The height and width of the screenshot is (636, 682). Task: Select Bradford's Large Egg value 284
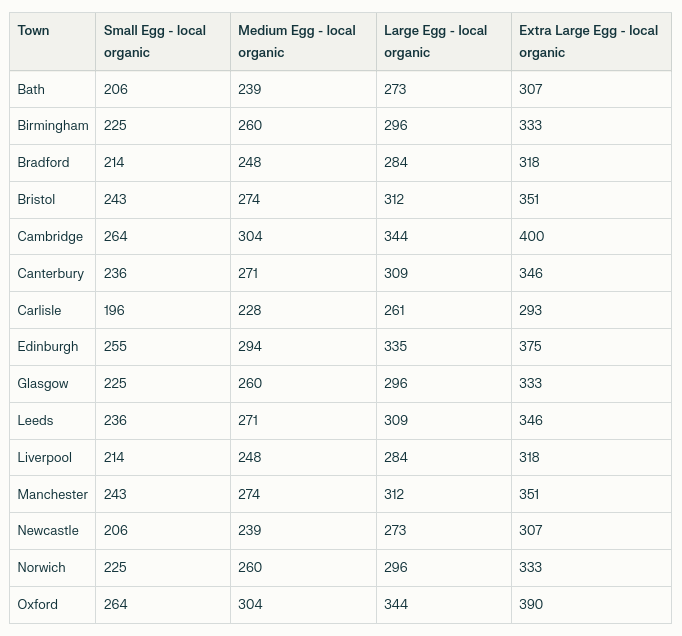[396, 162]
